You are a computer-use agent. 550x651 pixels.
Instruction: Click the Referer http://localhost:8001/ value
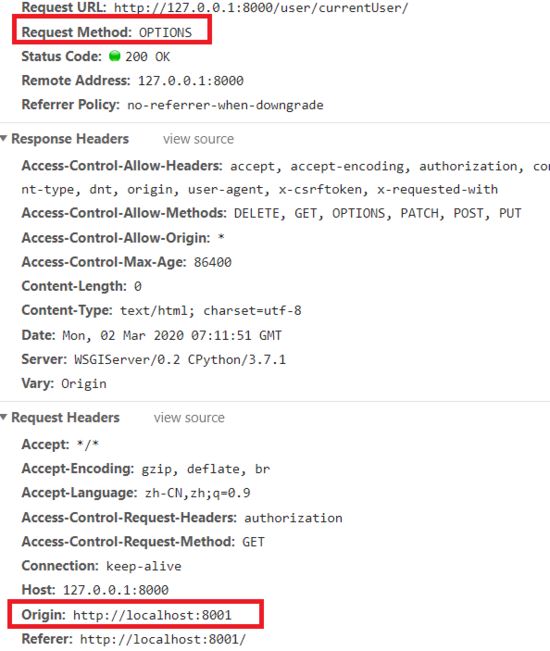163,639
